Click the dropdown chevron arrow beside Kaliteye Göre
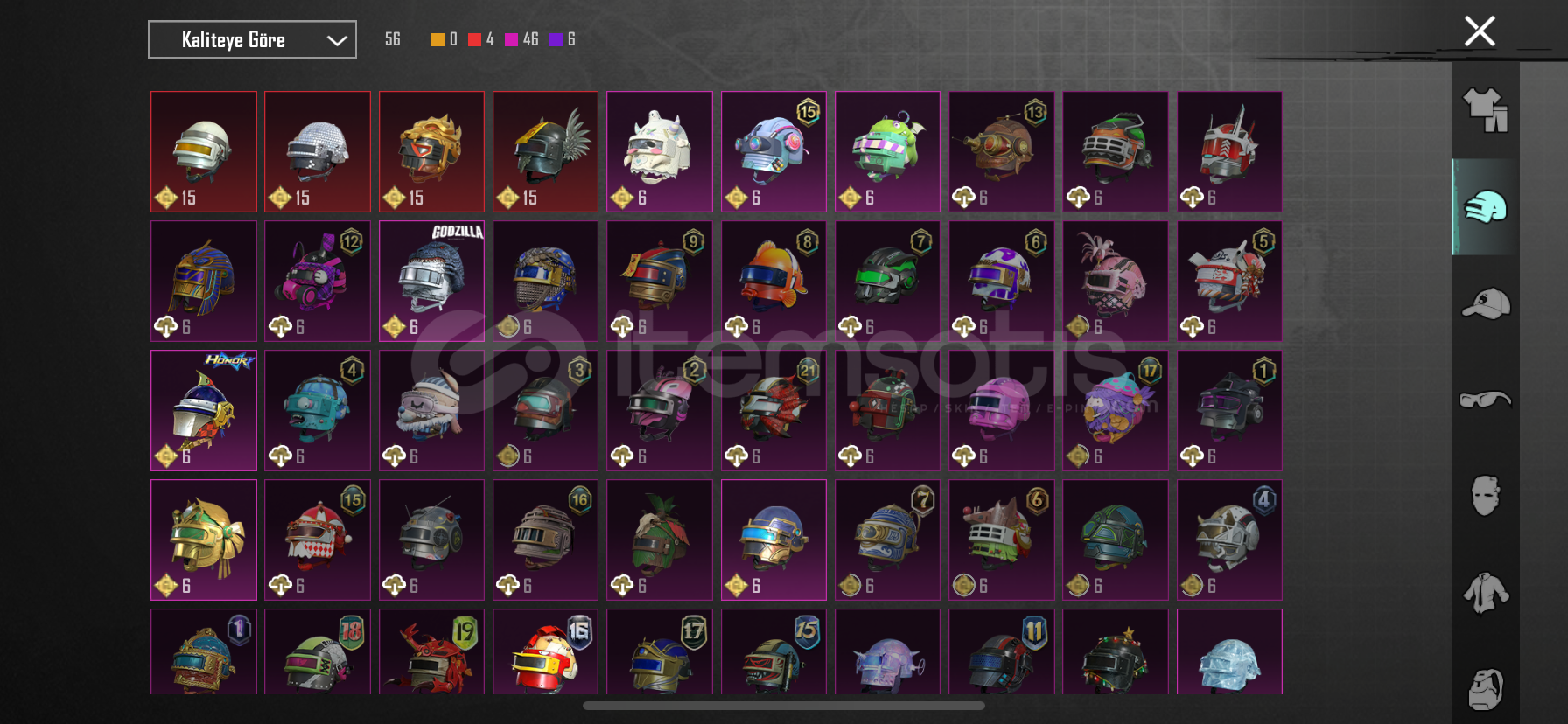 tap(337, 40)
